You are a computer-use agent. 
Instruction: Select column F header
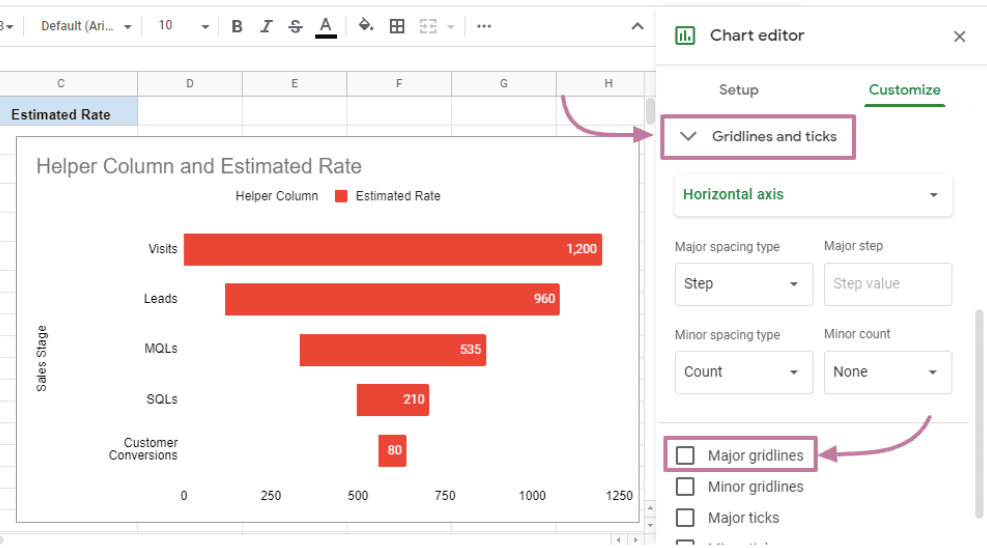(399, 84)
